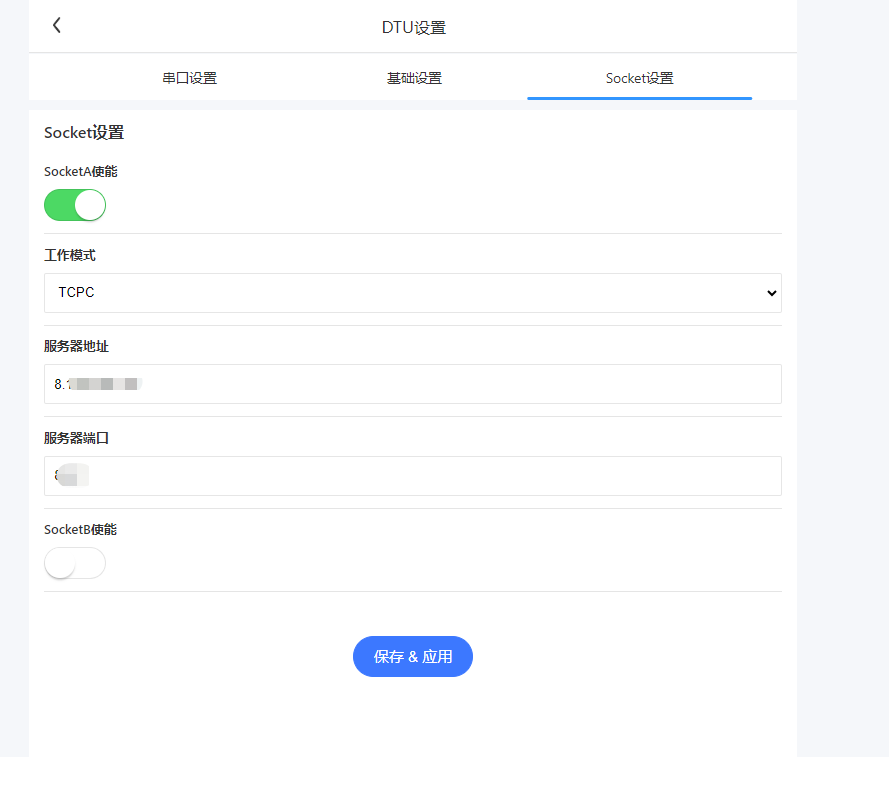
Task: Click the Socket设置 section heading
Action: [x=84, y=133]
